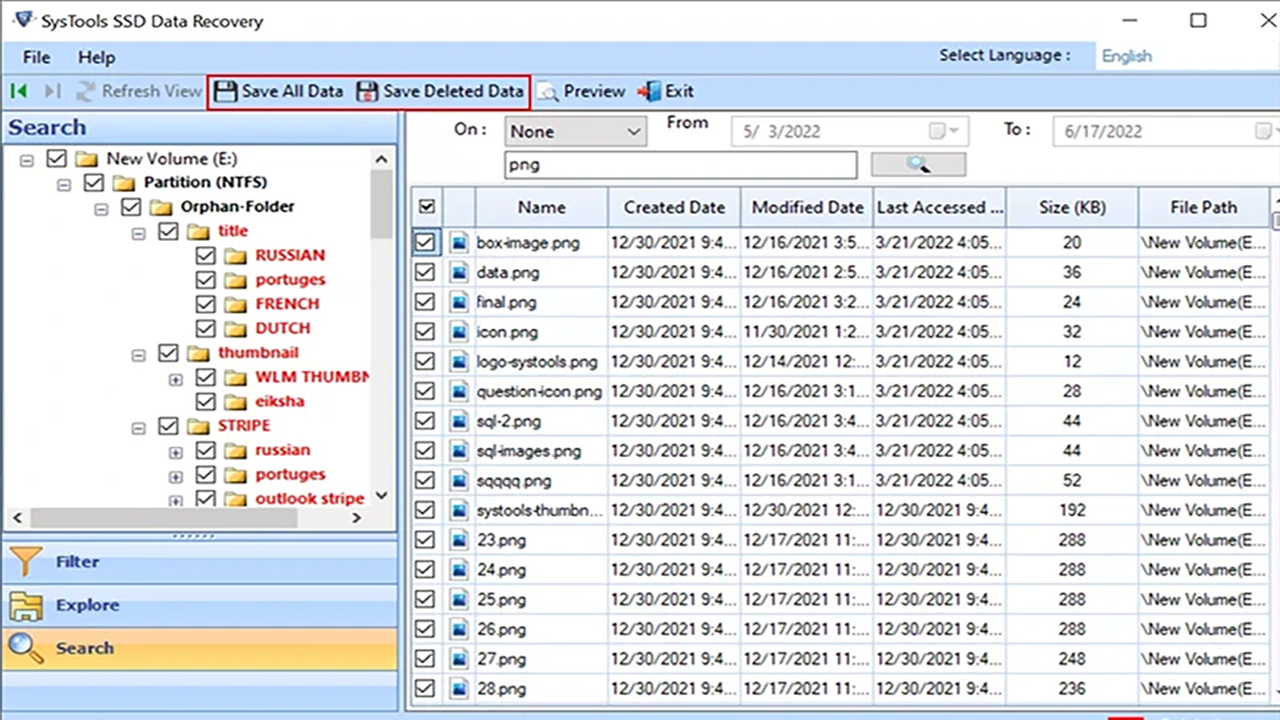Click the Last Accessed column header

939,207
